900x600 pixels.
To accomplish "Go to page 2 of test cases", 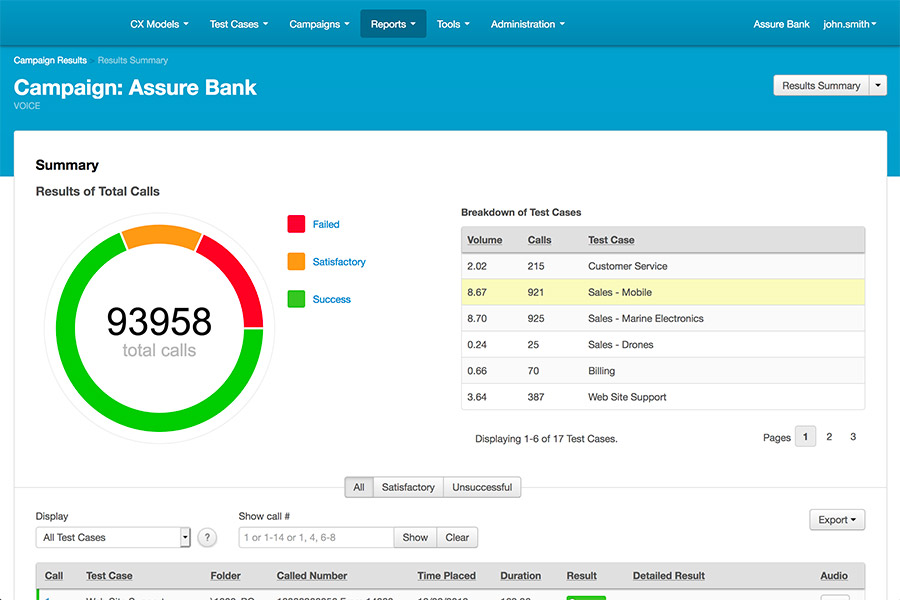I will pyautogui.click(x=829, y=437).
